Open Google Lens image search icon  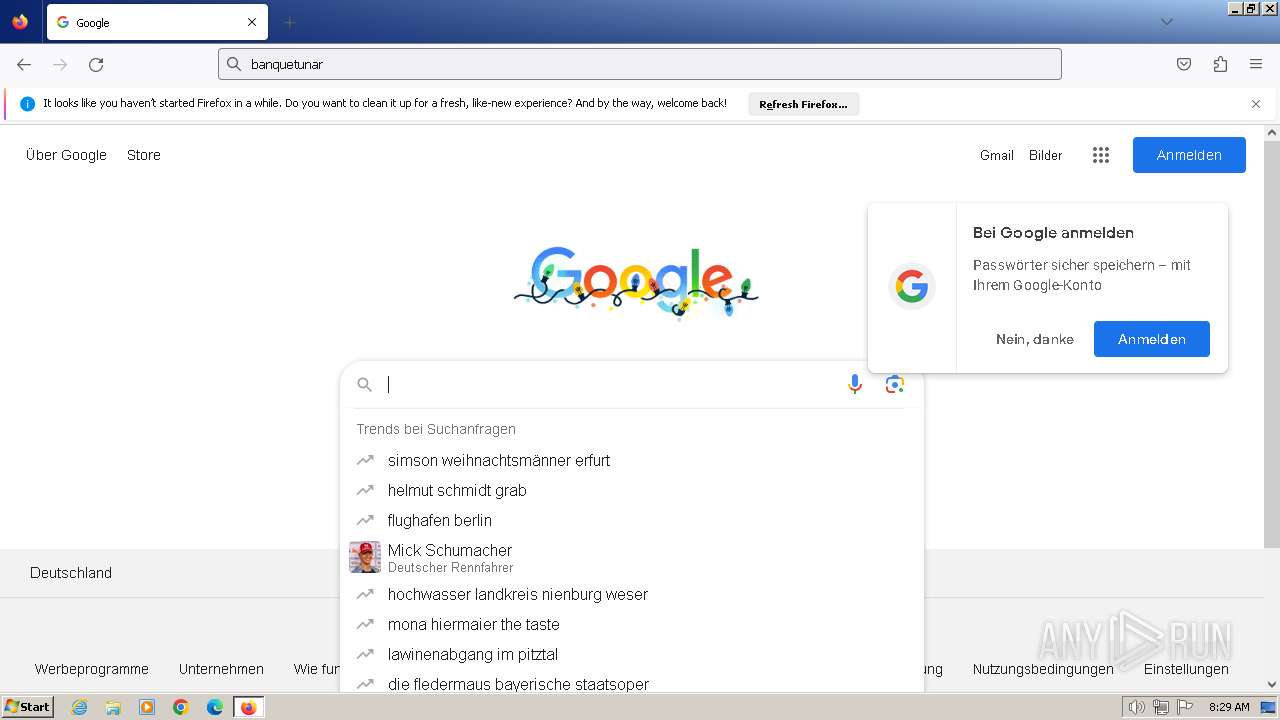[x=895, y=385]
